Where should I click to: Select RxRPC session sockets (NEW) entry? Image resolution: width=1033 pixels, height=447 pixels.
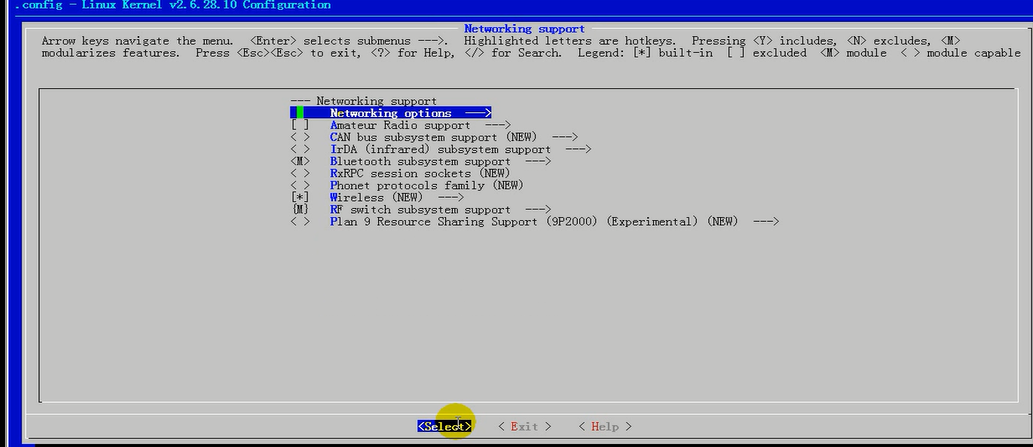[x=420, y=173]
